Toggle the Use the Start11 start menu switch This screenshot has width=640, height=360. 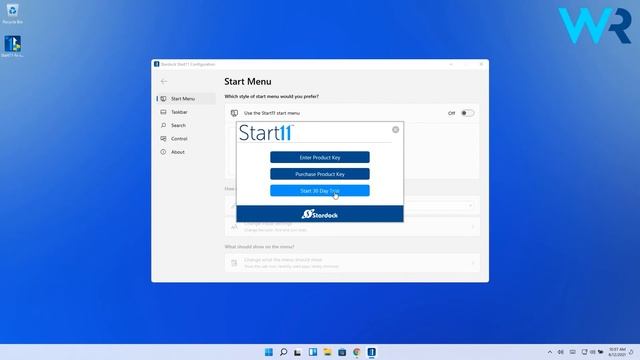pyautogui.click(x=467, y=113)
